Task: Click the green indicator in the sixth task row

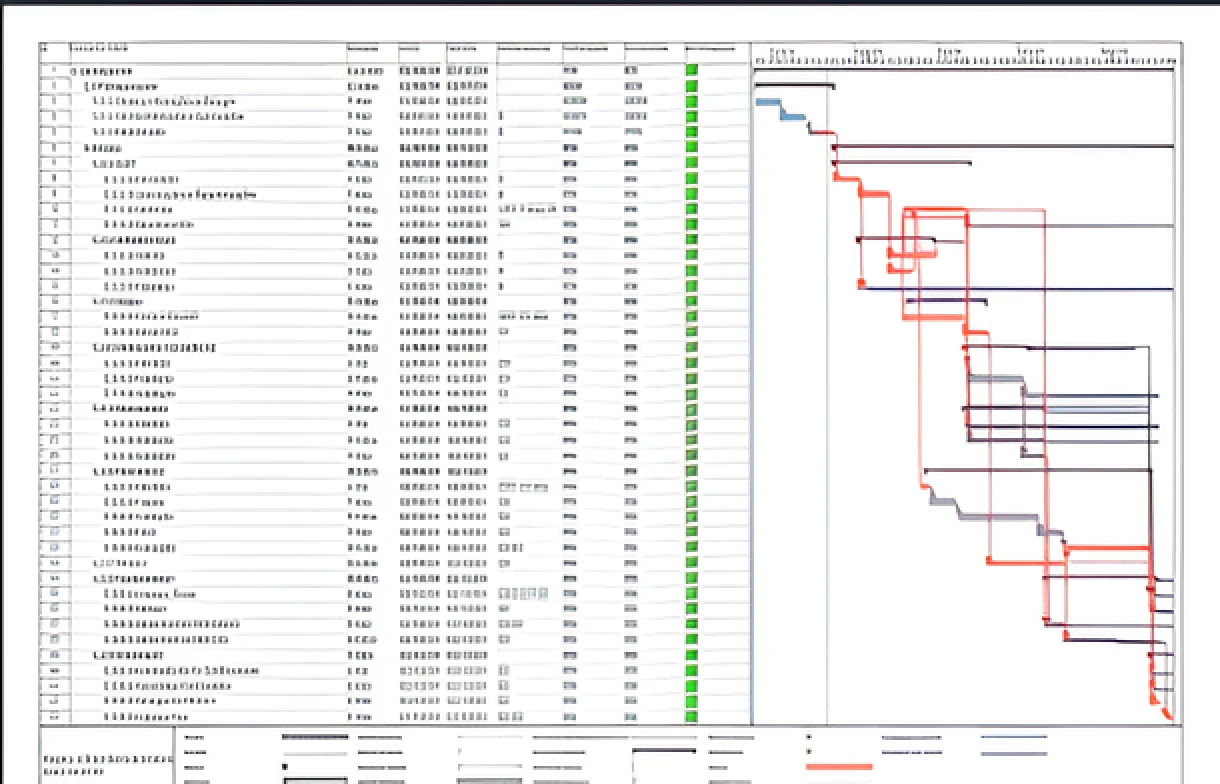Action: [690, 147]
